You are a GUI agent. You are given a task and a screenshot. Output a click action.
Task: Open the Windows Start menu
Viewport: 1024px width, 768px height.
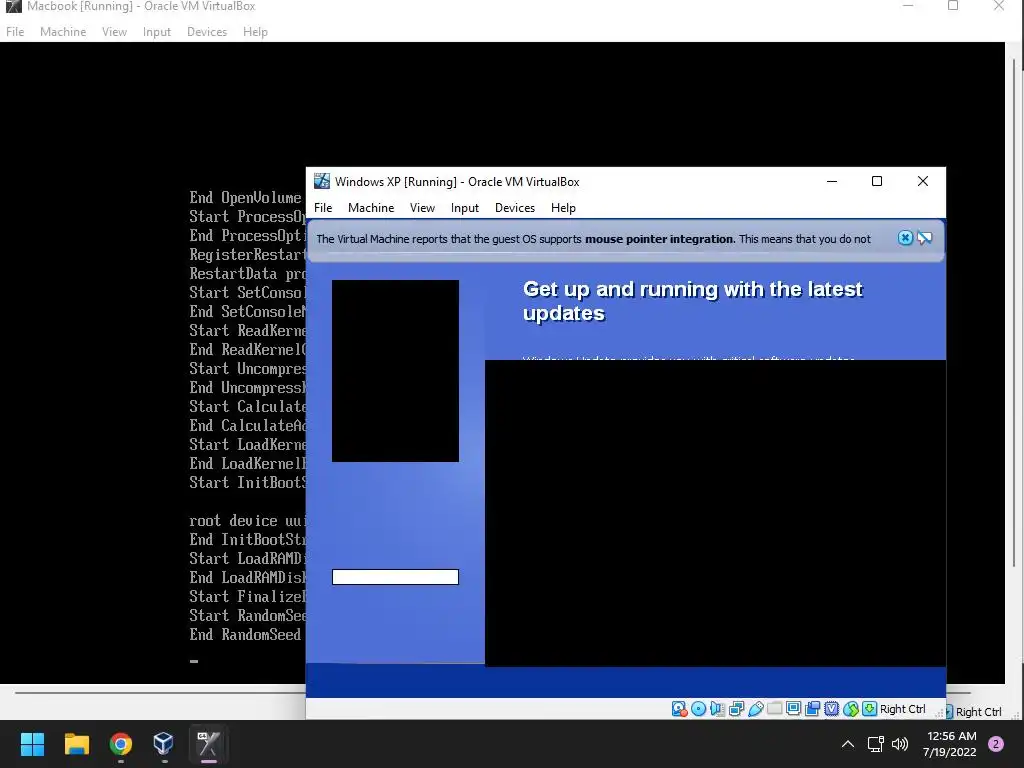[x=32, y=744]
